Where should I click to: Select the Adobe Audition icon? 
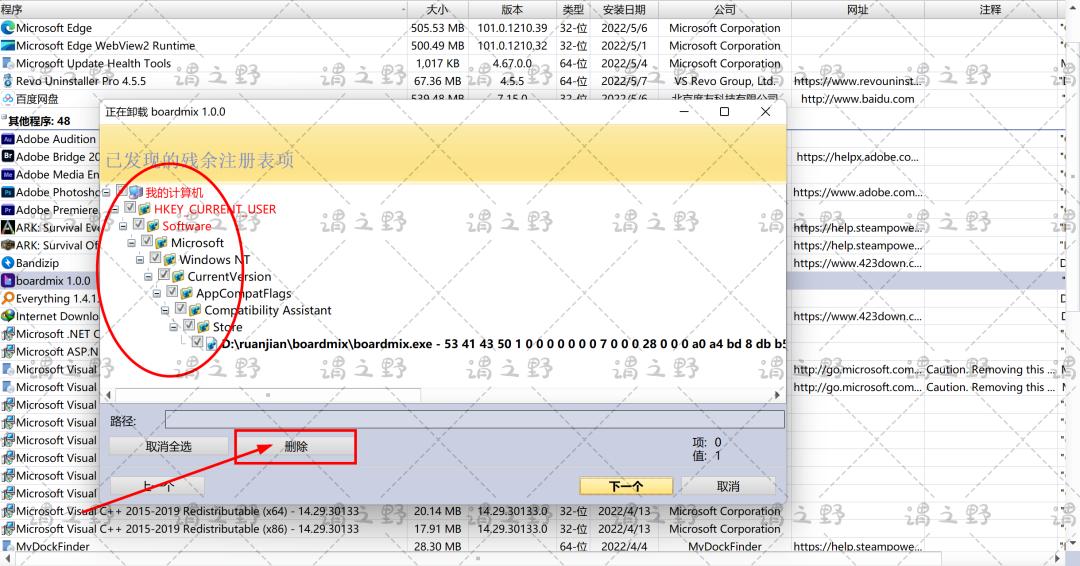(x=8, y=139)
